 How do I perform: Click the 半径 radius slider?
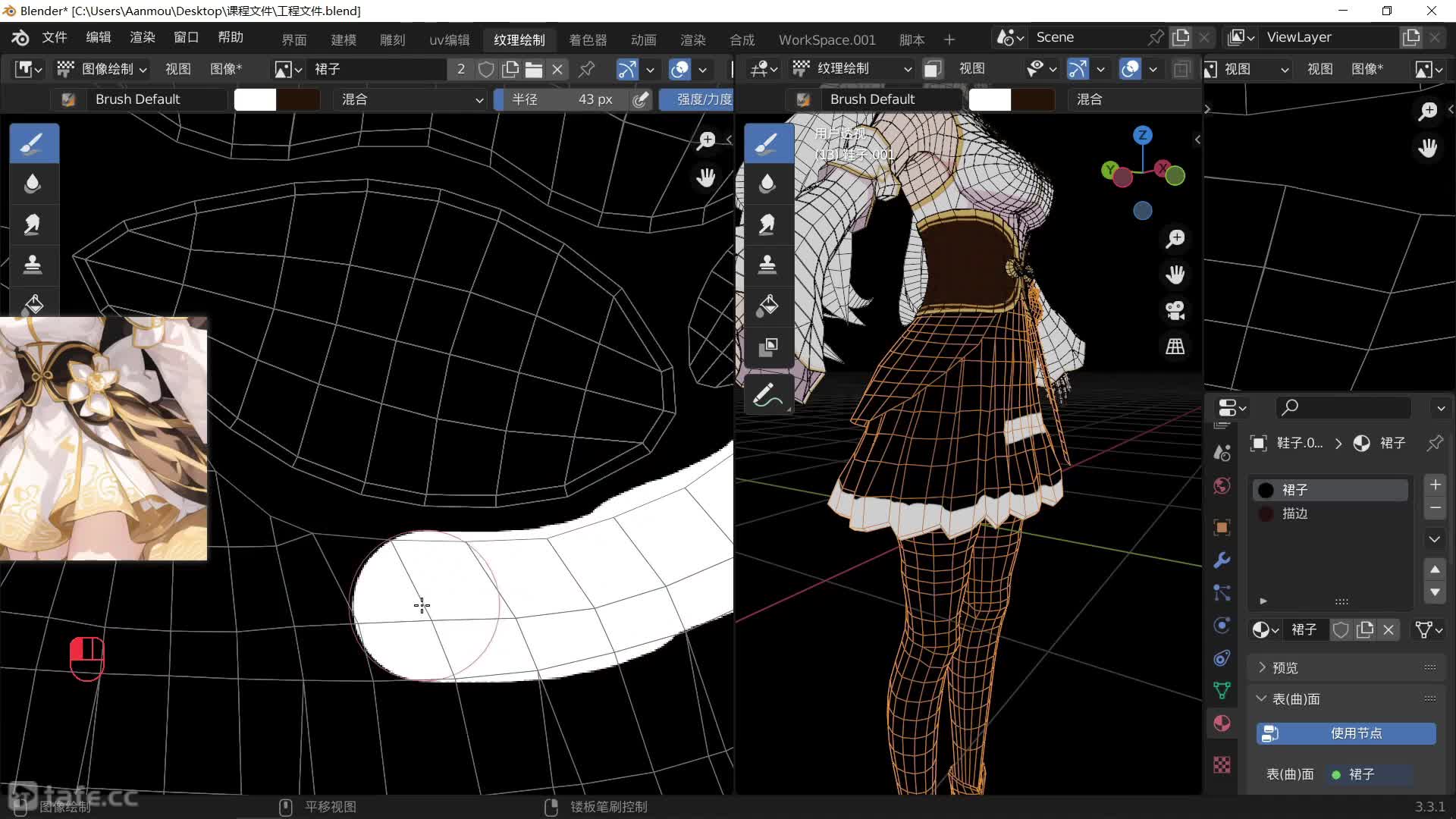coord(561,99)
